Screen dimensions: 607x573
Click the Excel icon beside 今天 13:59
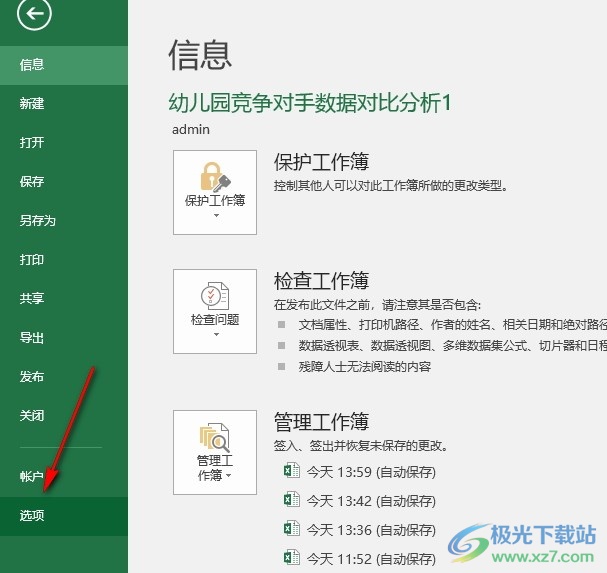292,471
